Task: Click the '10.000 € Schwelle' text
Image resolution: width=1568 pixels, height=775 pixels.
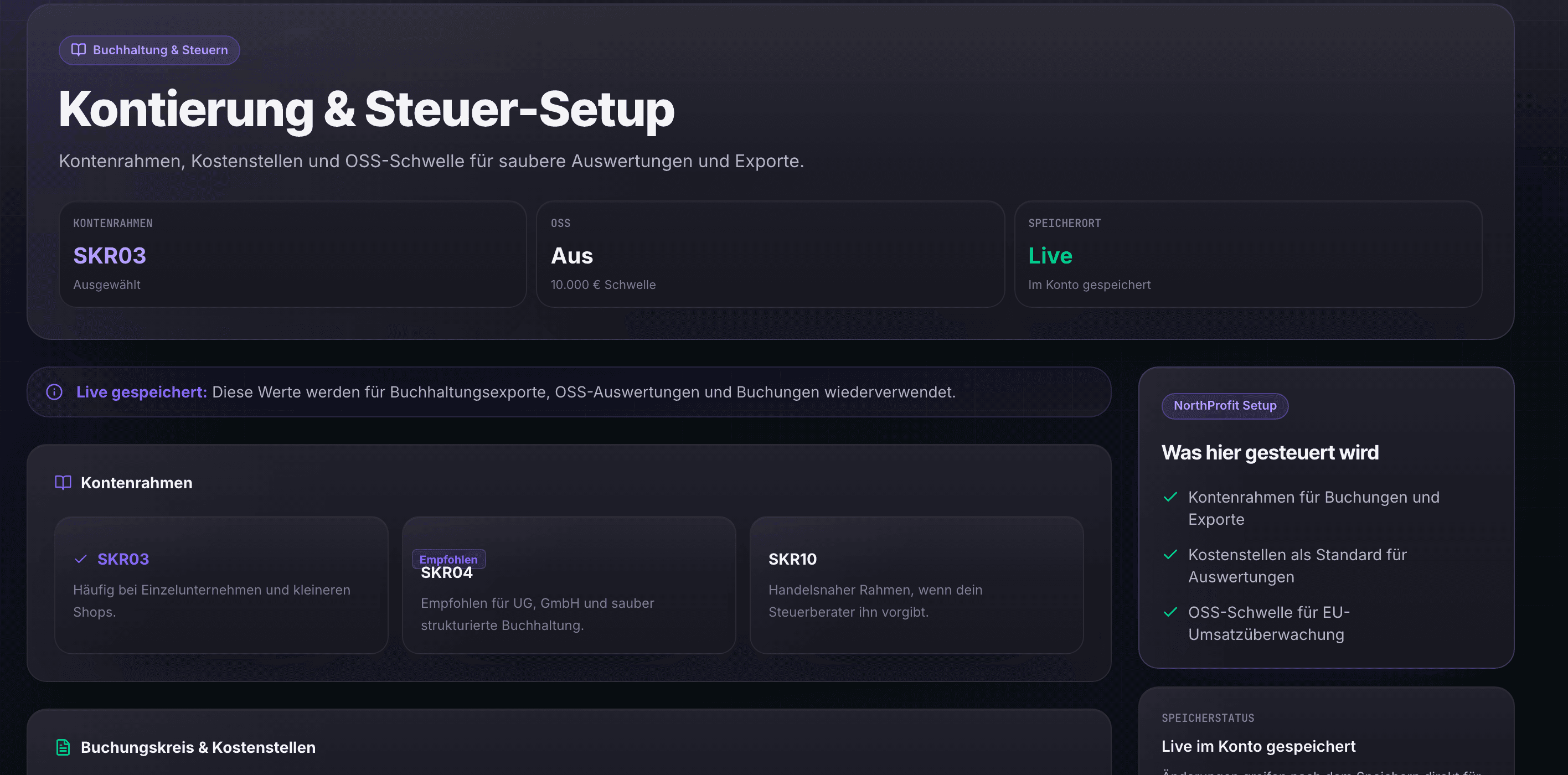Action: (x=603, y=285)
